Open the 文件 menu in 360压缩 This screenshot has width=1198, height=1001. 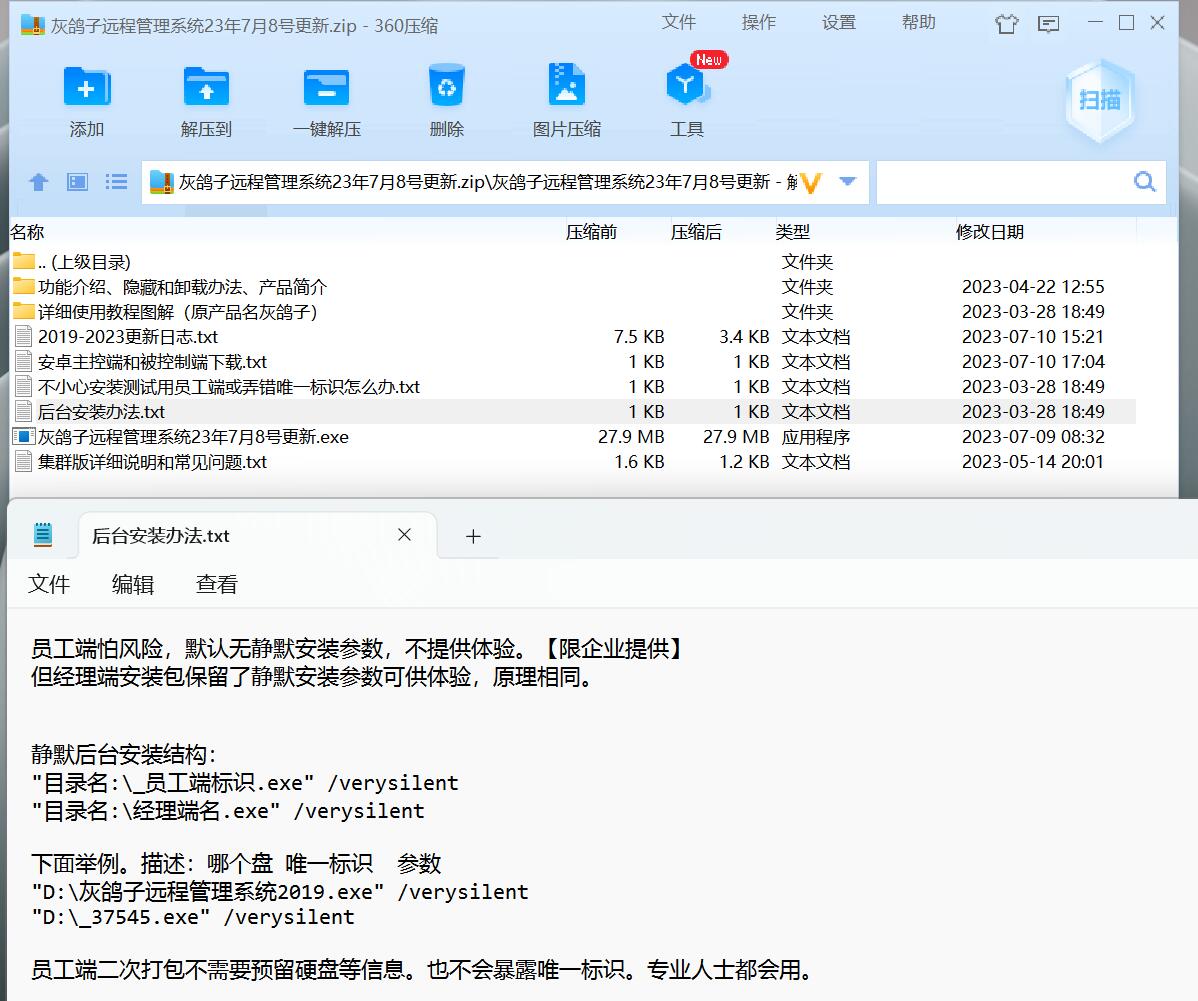pyautogui.click(x=678, y=23)
